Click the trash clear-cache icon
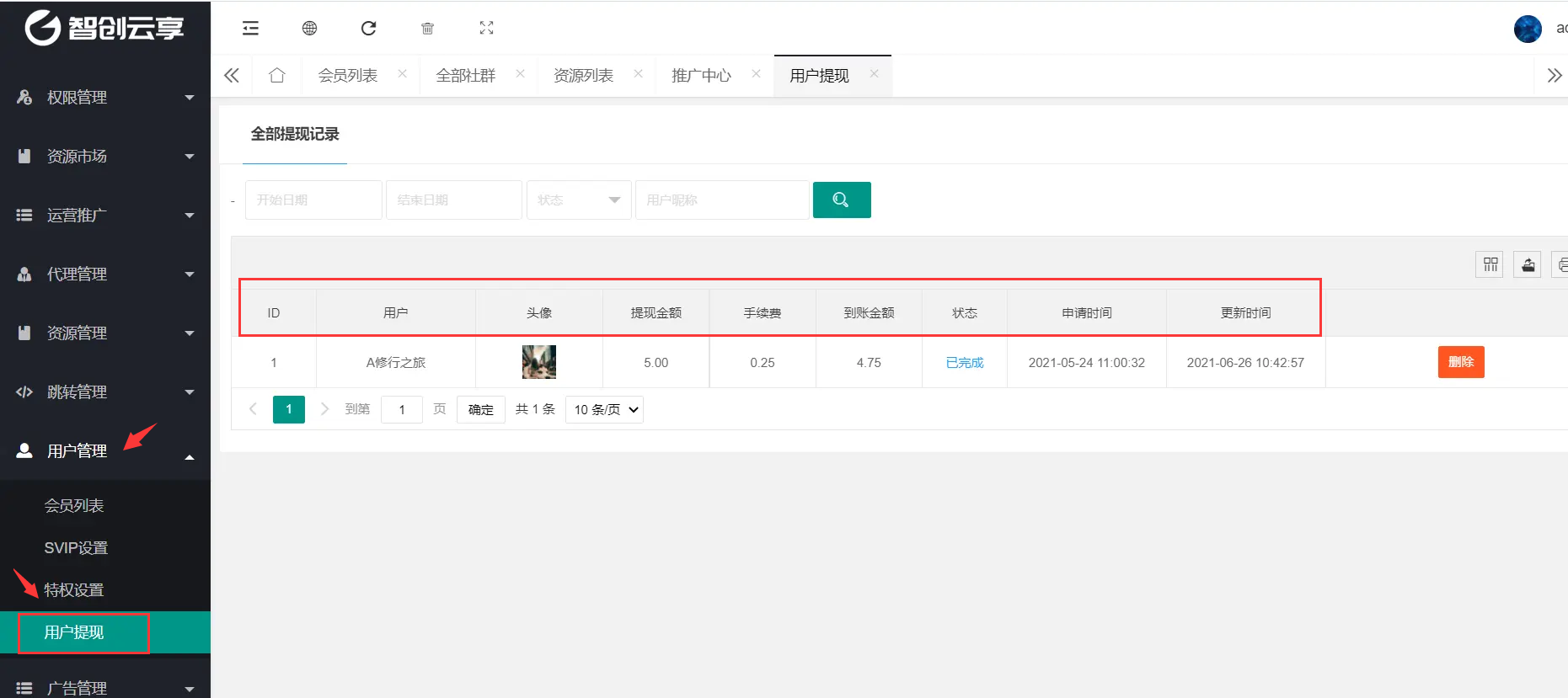Viewport: 1568px width, 698px height. click(427, 29)
